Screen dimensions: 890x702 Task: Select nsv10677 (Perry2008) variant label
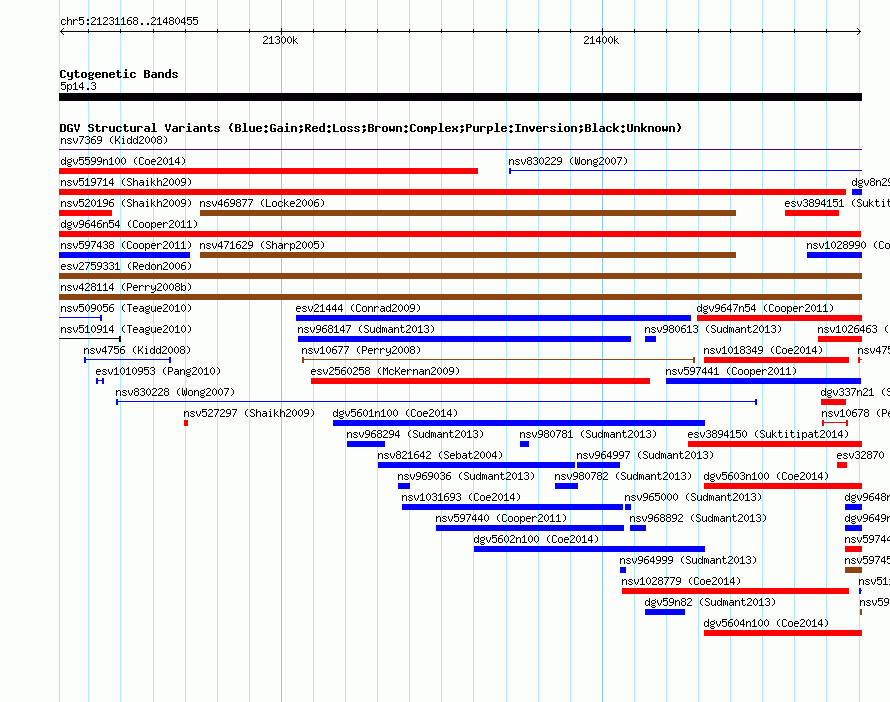(x=361, y=350)
